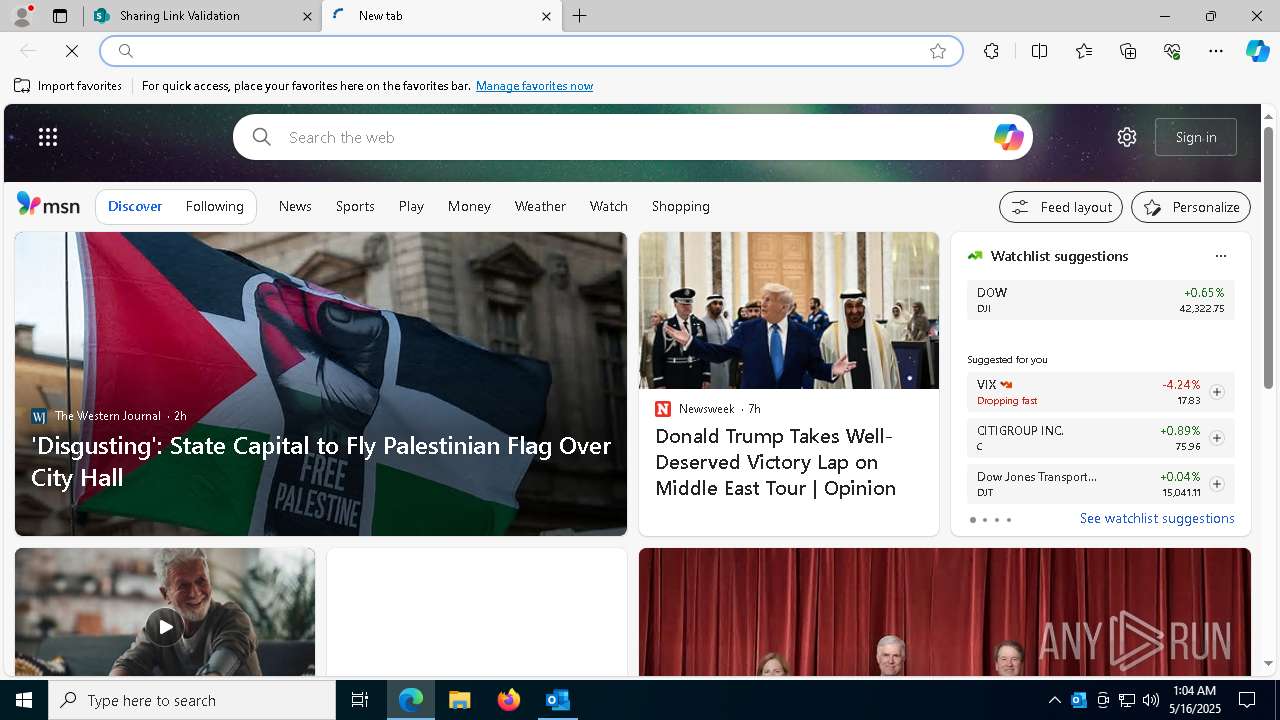Switch to Sharing Link Validation tab

[201, 16]
